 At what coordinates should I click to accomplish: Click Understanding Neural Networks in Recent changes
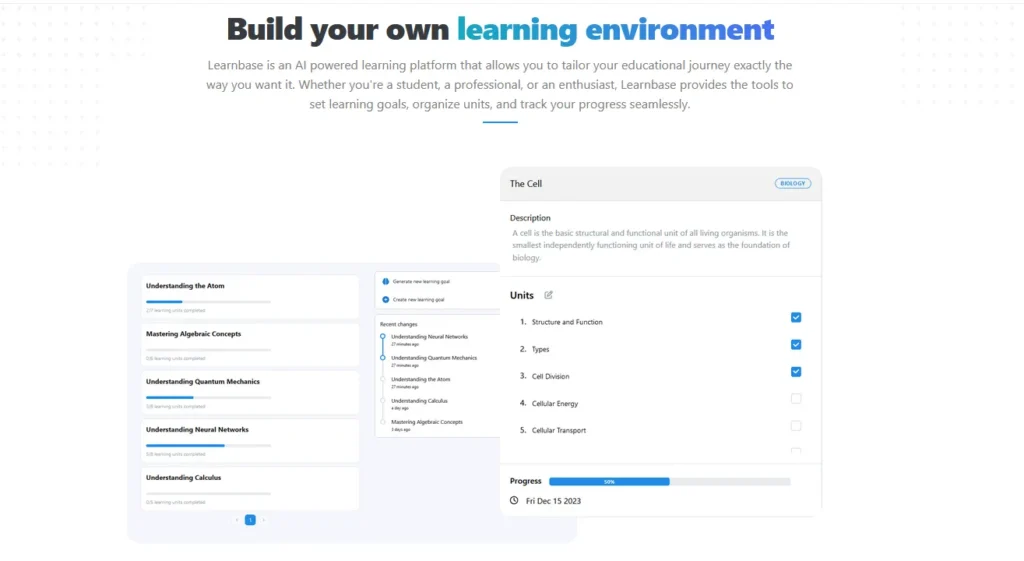[429, 337]
